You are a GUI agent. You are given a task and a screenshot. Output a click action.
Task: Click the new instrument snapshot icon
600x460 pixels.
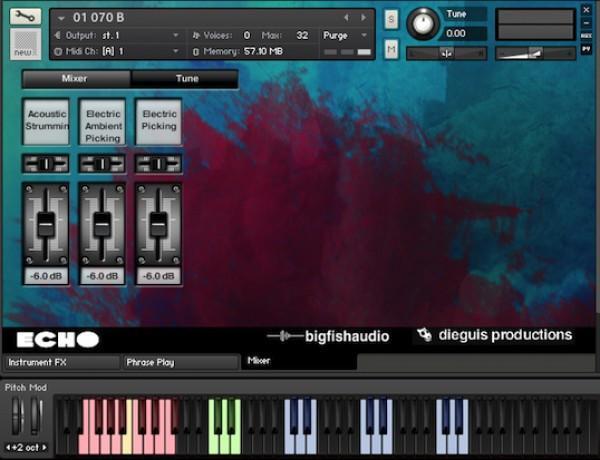pyautogui.click(x=25, y=43)
